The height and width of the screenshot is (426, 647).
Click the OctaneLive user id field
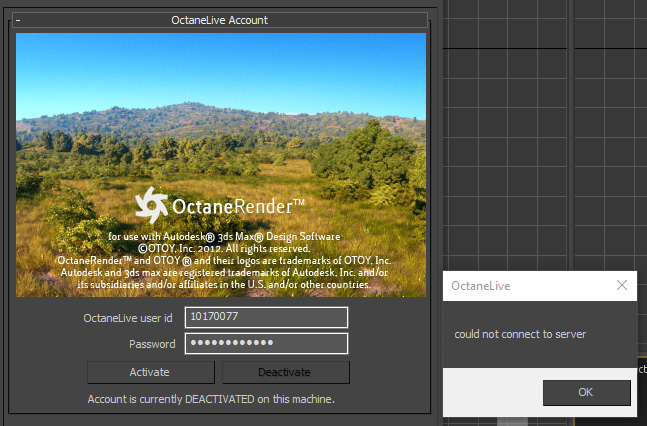266,317
